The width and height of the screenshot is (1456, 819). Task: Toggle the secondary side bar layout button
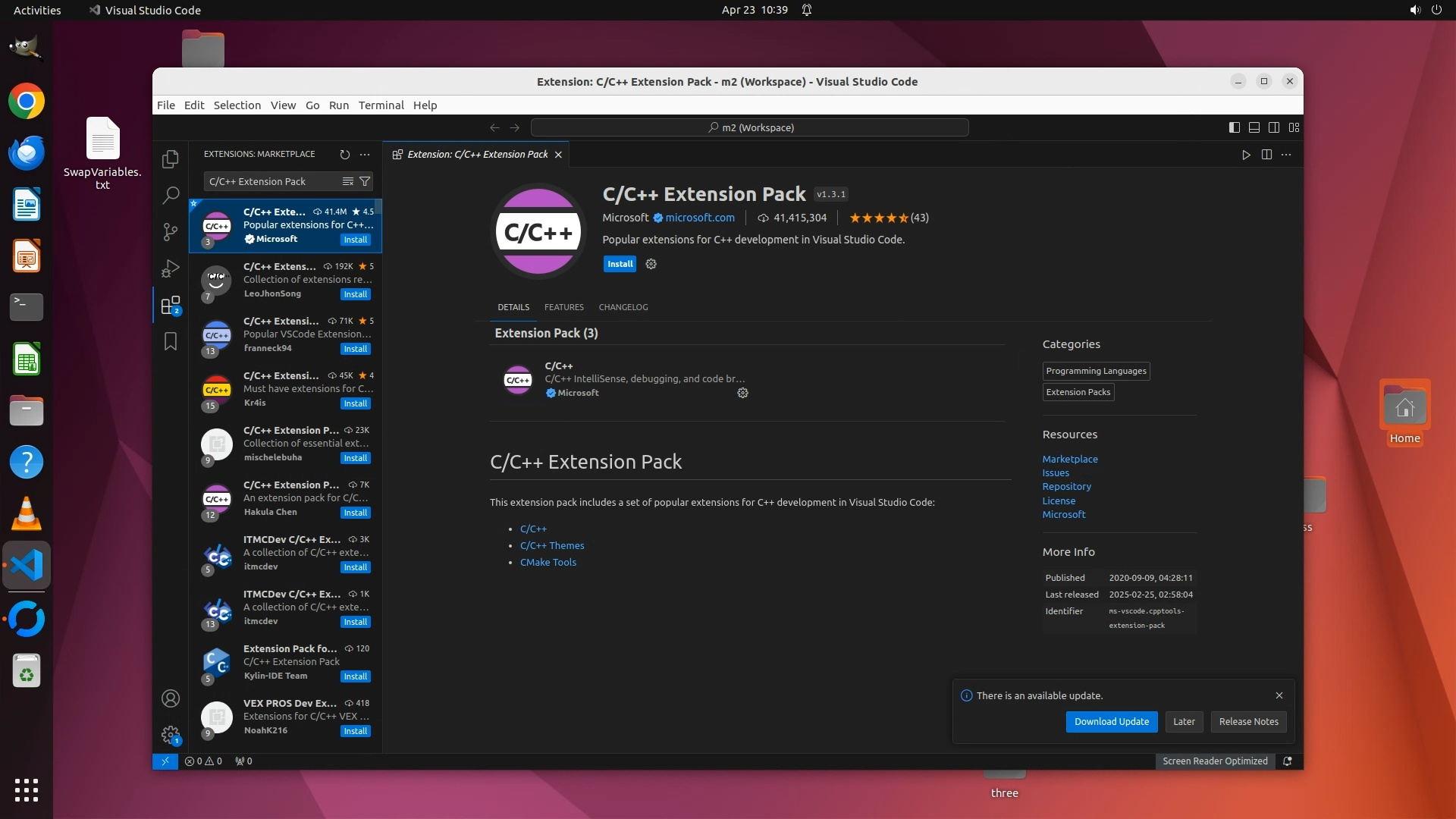tap(1274, 127)
